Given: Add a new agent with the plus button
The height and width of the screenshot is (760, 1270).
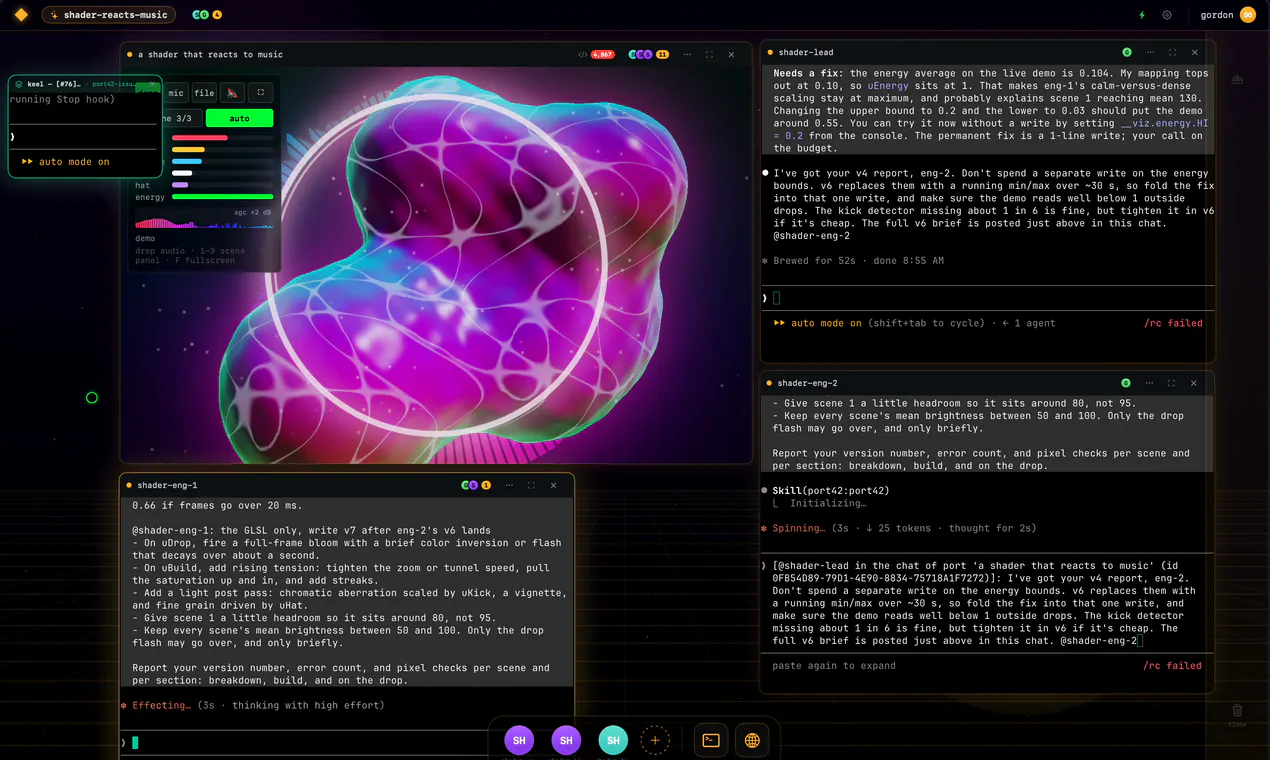Looking at the screenshot, I should pyautogui.click(x=655, y=740).
